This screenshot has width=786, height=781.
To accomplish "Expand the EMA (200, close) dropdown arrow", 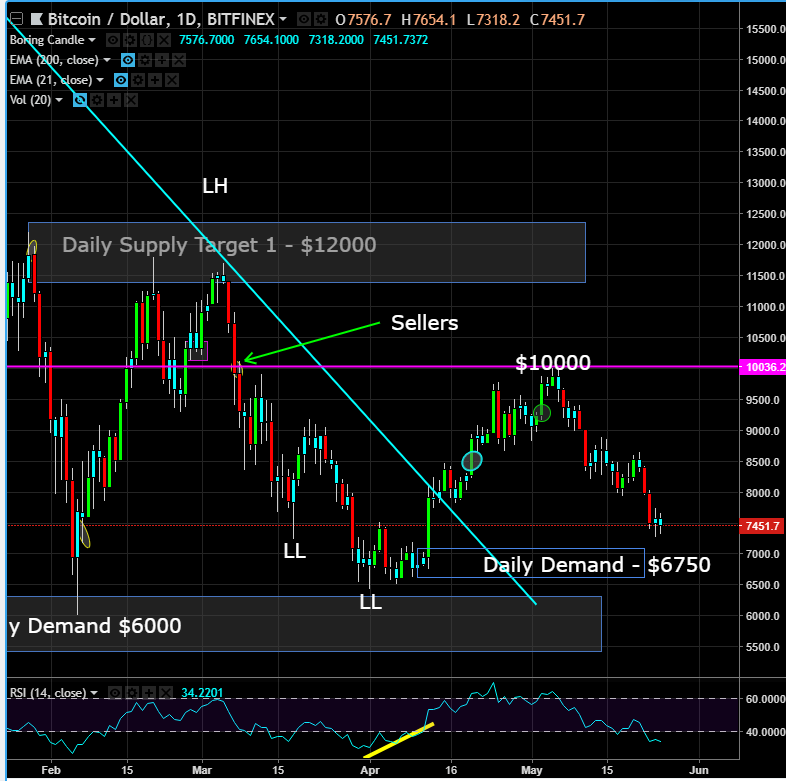I will coord(107,60).
